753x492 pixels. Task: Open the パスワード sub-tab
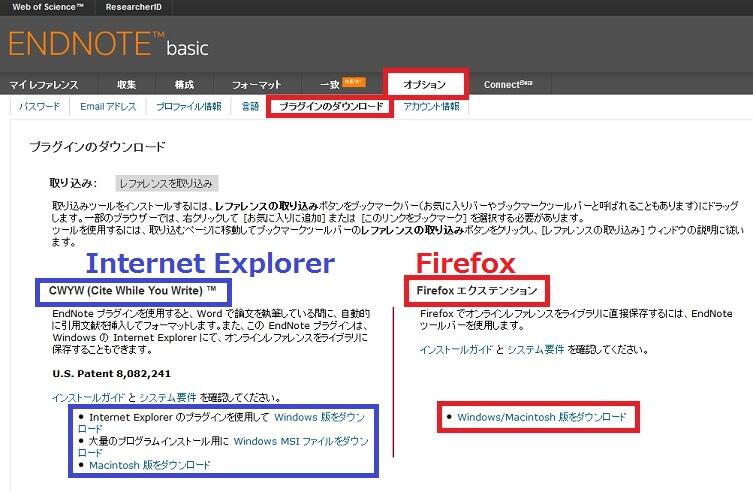[39, 107]
